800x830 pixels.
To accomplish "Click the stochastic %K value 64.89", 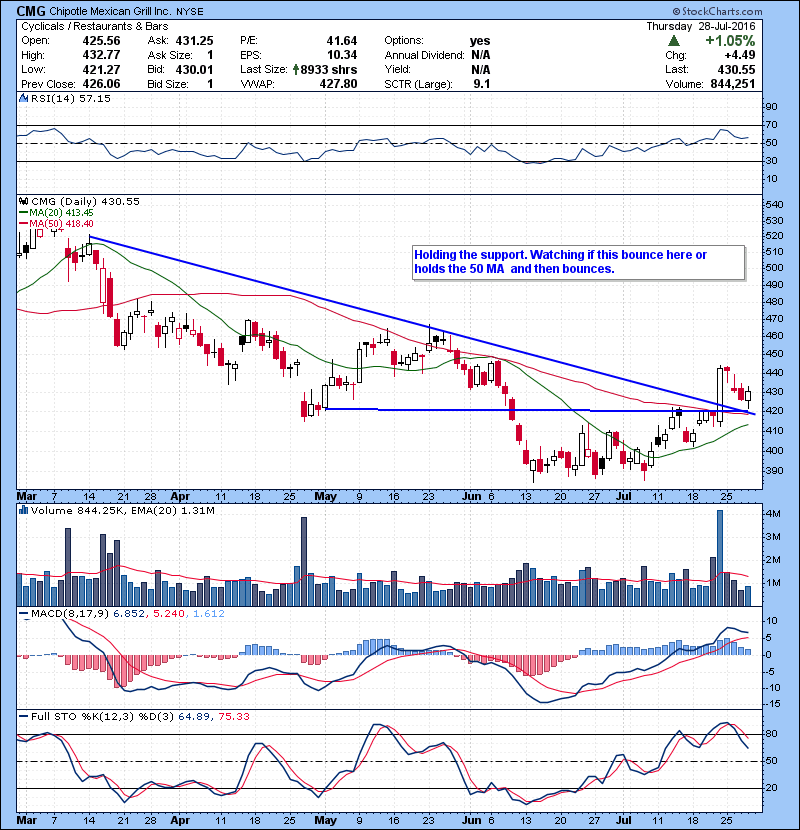I will pos(192,717).
